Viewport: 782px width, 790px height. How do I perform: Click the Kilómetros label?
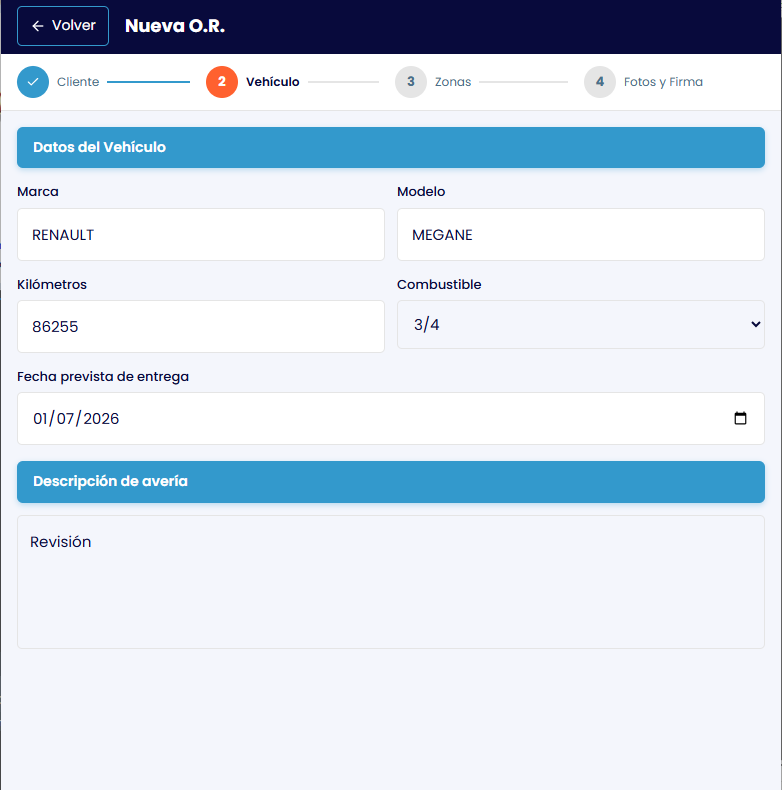(52, 284)
